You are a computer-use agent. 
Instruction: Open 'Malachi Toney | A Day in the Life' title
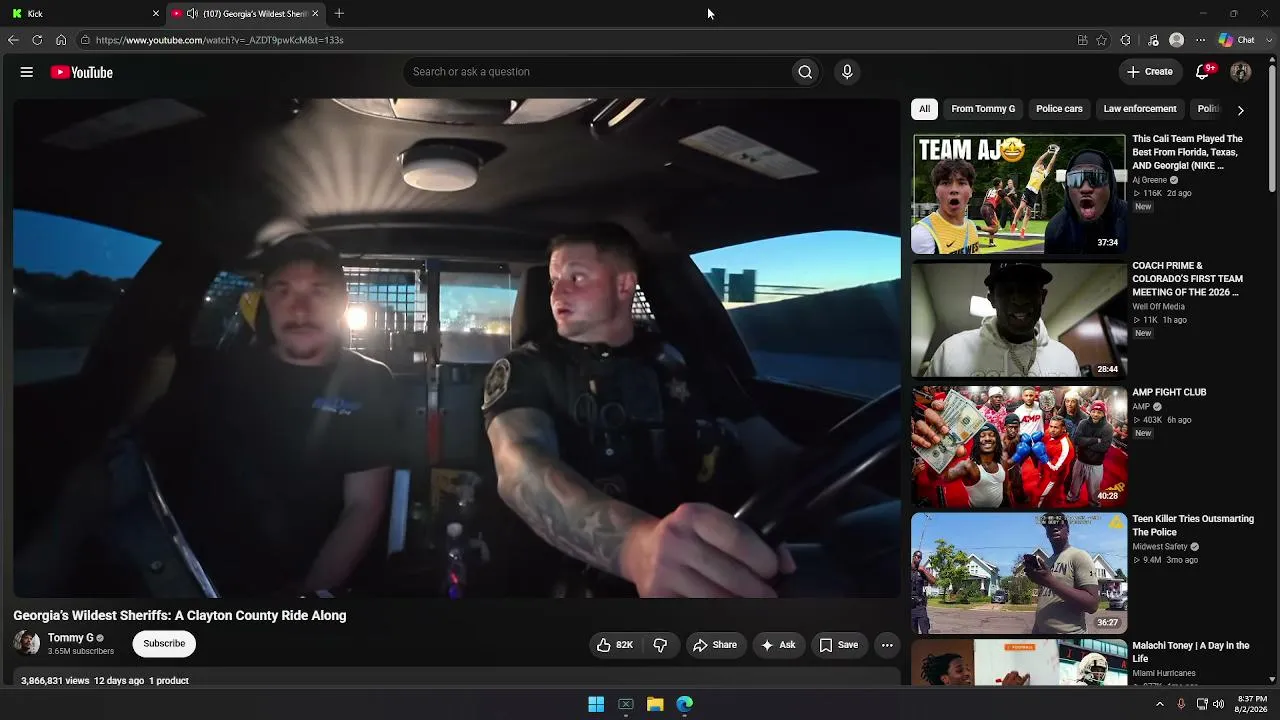pyautogui.click(x=1191, y=652)
